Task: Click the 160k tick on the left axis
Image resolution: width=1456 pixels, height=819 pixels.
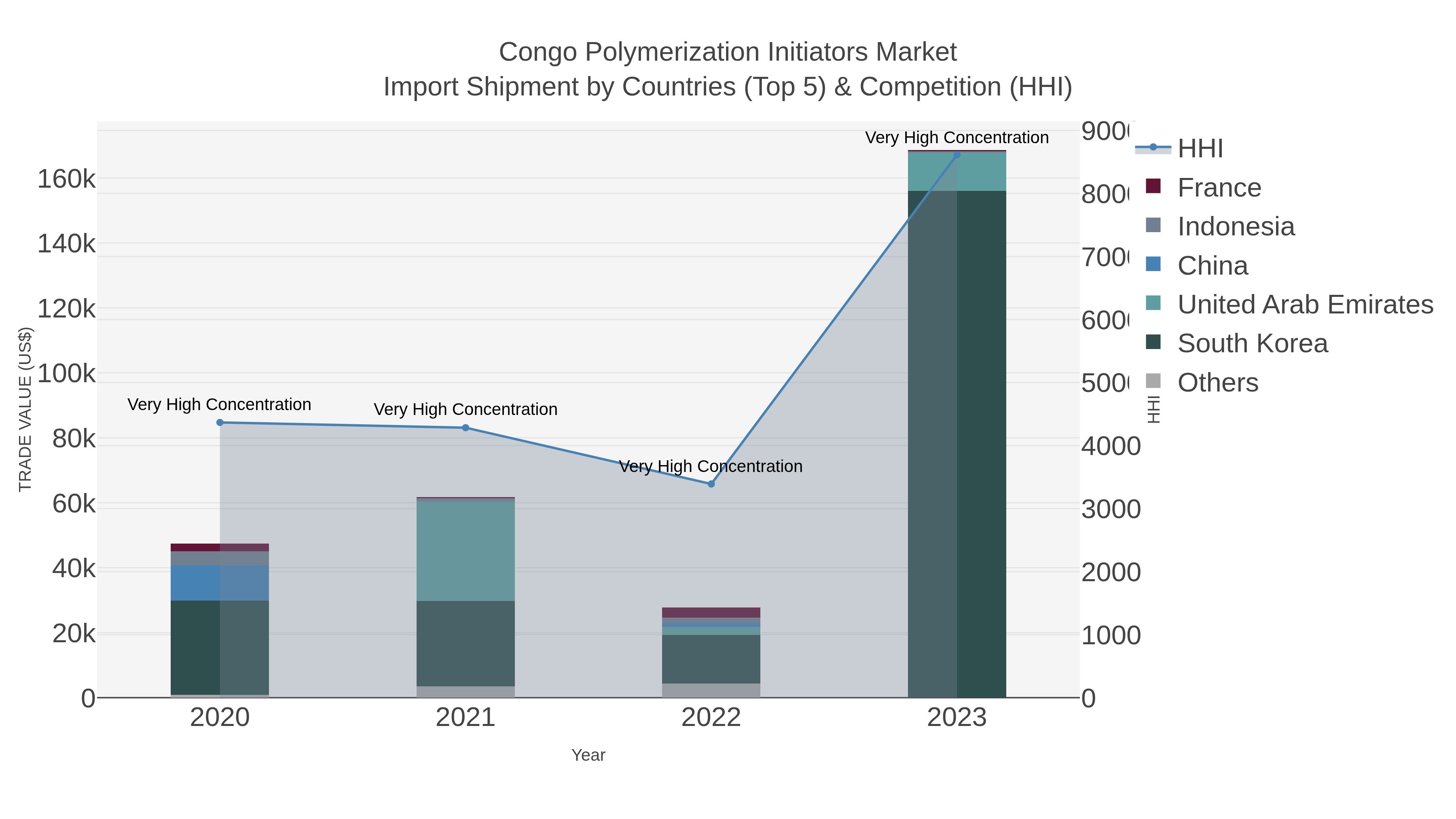Action: 66,179
